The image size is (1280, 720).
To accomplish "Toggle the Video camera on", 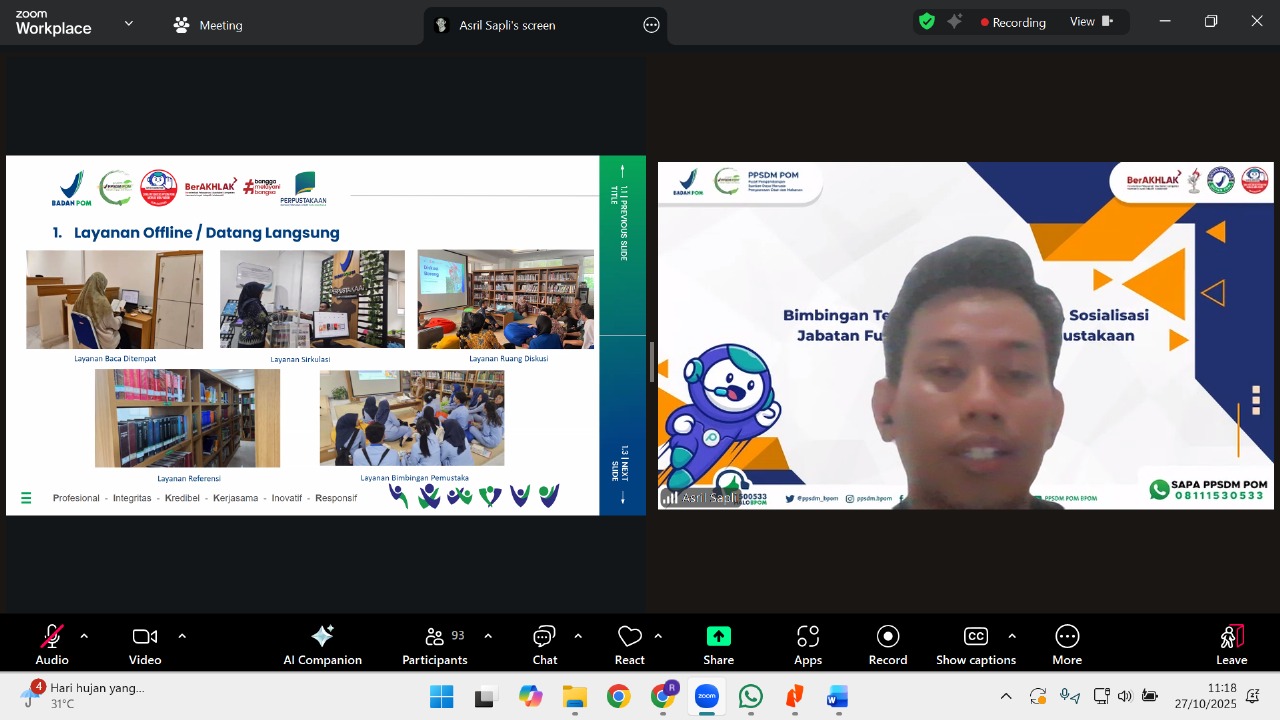I will point(145,644).
